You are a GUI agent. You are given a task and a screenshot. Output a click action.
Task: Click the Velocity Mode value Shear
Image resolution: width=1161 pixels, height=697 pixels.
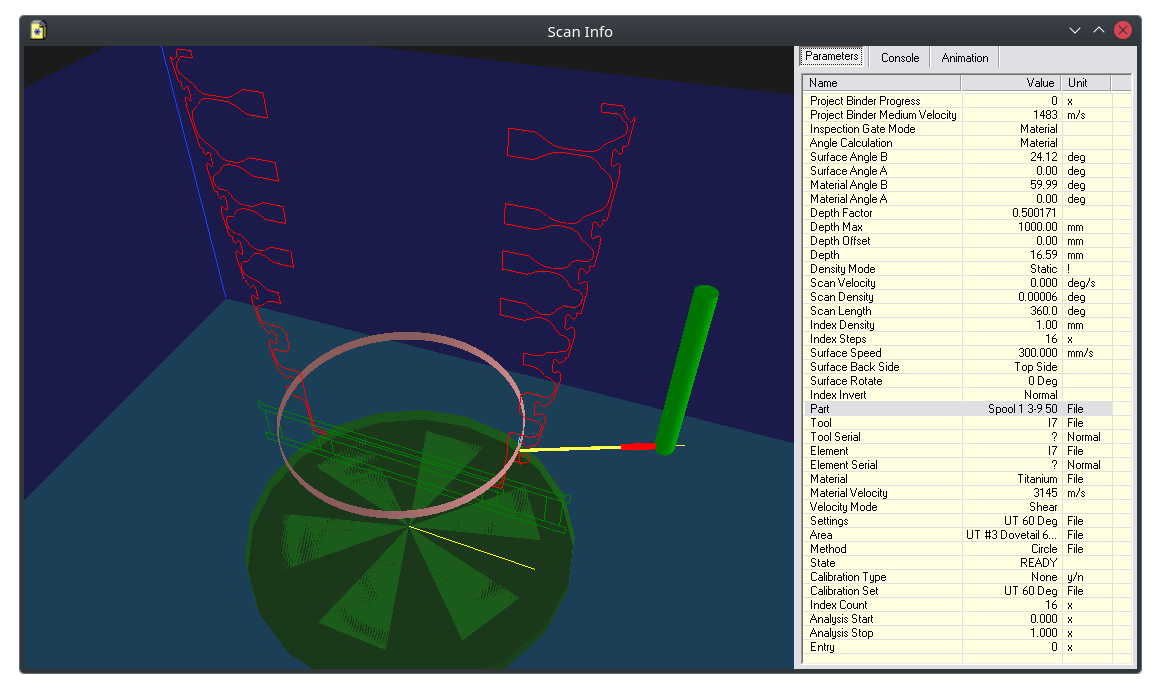[x=1043, y=507]
